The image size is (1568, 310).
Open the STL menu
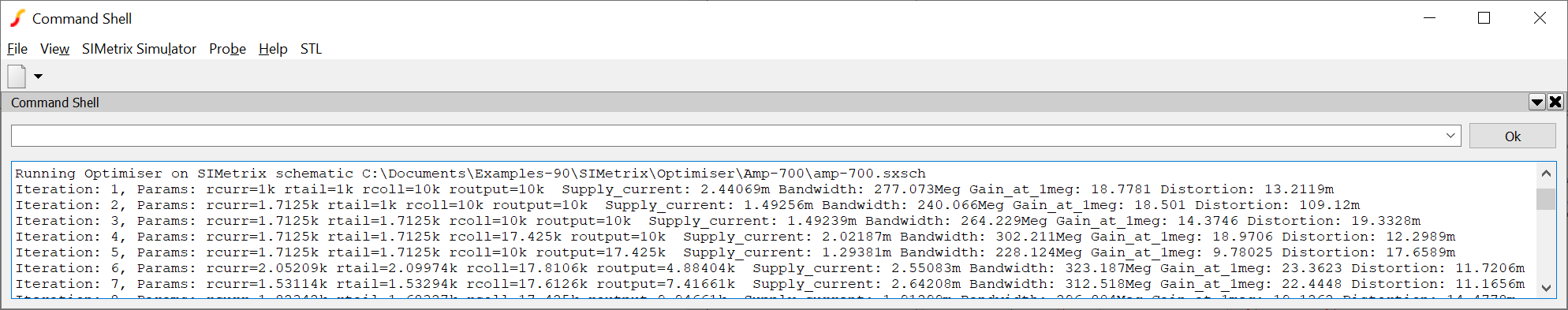tap(311, 49)
